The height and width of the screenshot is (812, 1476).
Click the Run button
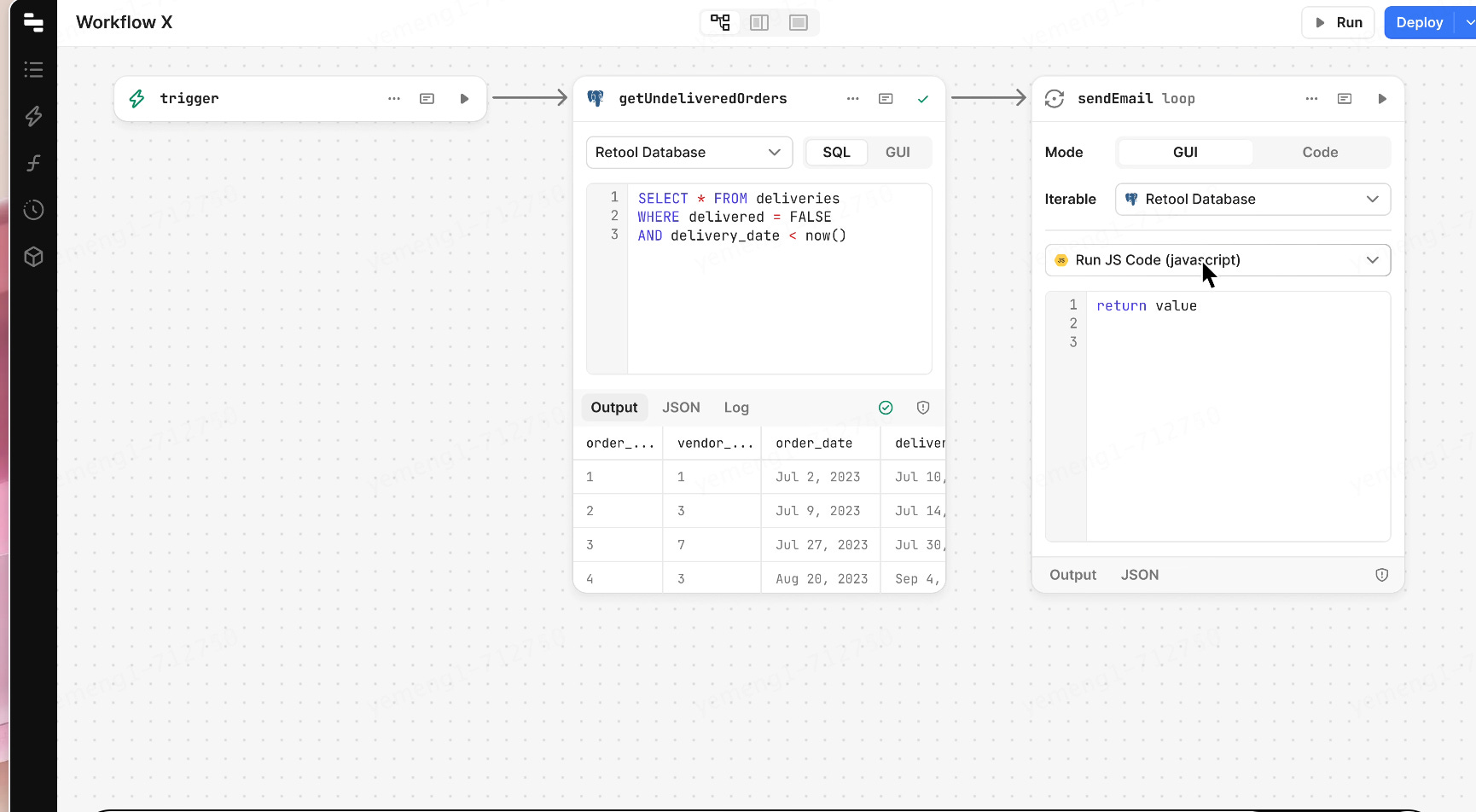coord(1338,22)
